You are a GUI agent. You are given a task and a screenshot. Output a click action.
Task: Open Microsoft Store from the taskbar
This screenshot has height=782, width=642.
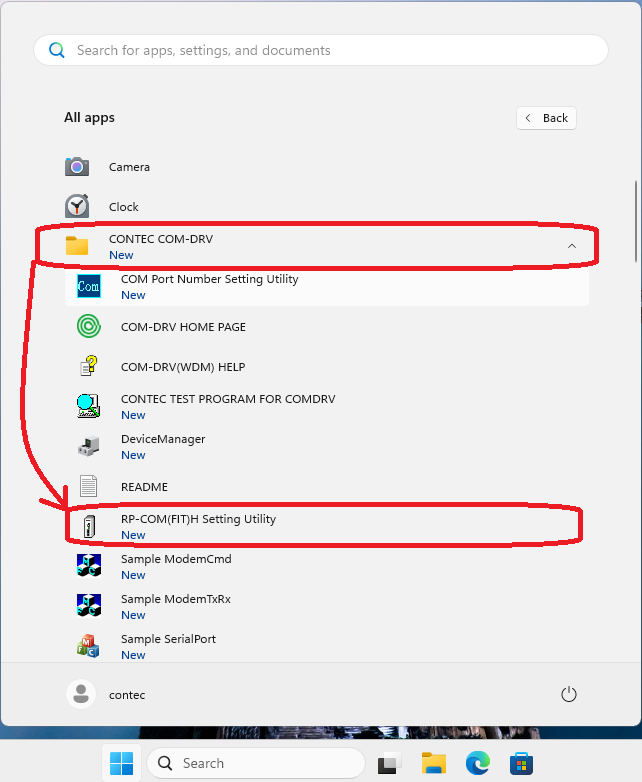[521, 763]
